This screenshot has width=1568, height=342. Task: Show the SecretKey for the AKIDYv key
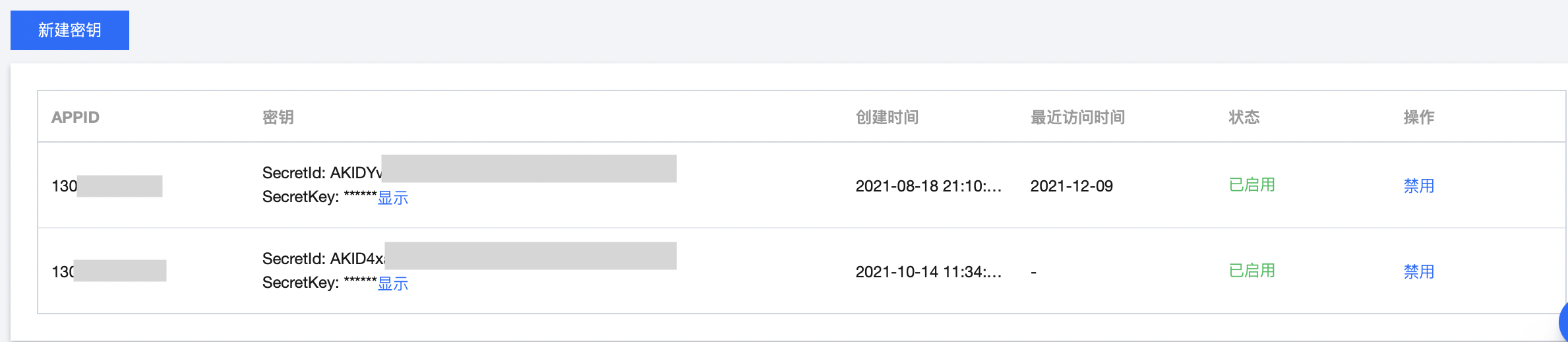(x=392, y=197)
